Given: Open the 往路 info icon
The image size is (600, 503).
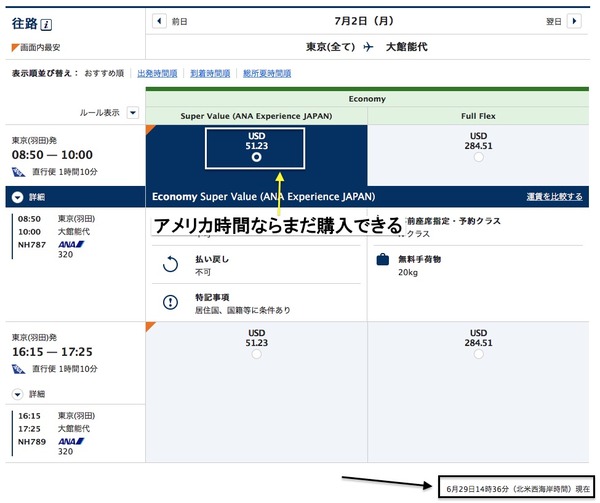Looking at the screenshot, I should tap(46, 25).
